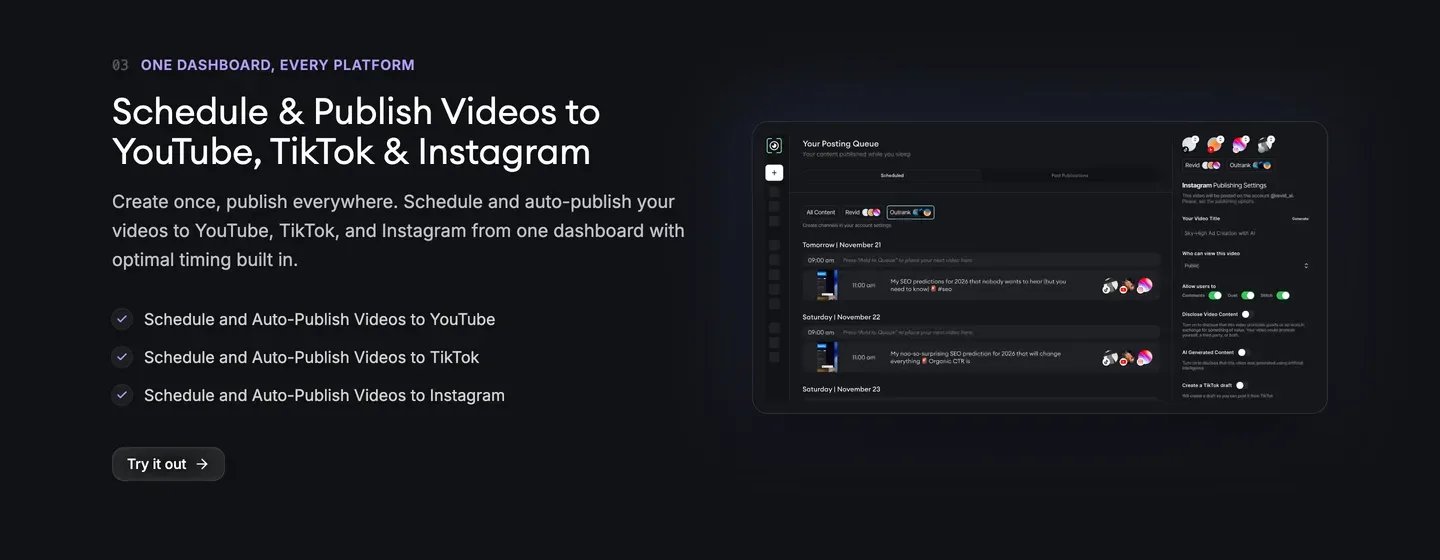The width and height of the screenshot is (1440, 560).
Task: Open the app logo icon in dashboard sidebar
Action: click(774, 146)
